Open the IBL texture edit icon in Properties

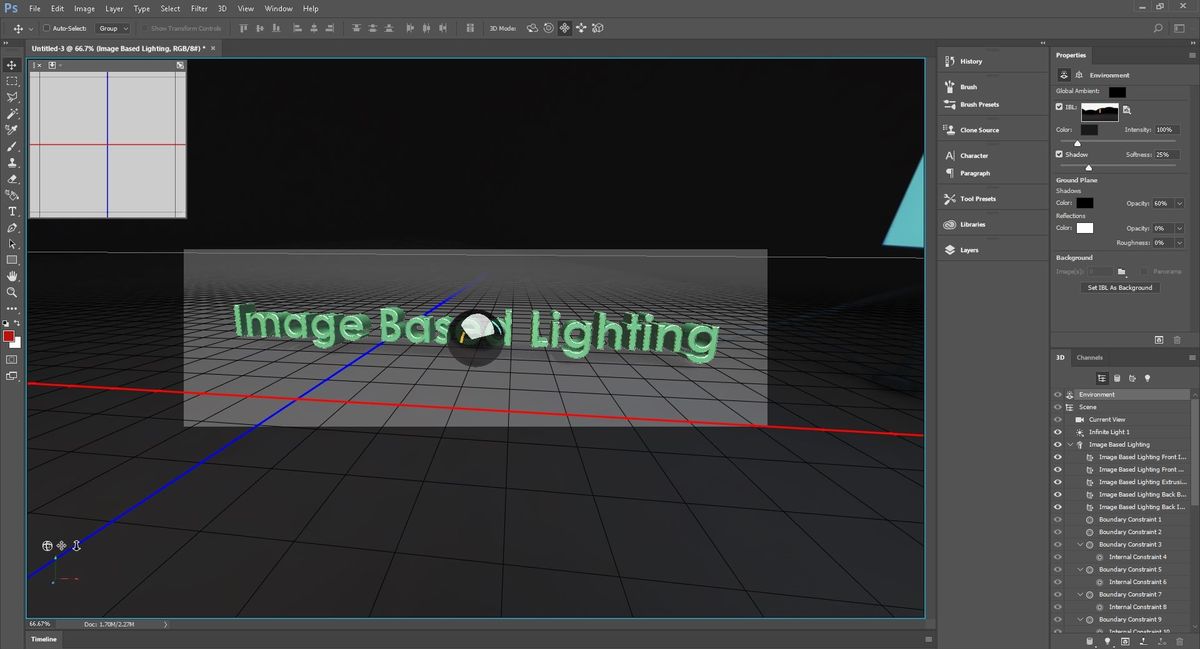1127,111
